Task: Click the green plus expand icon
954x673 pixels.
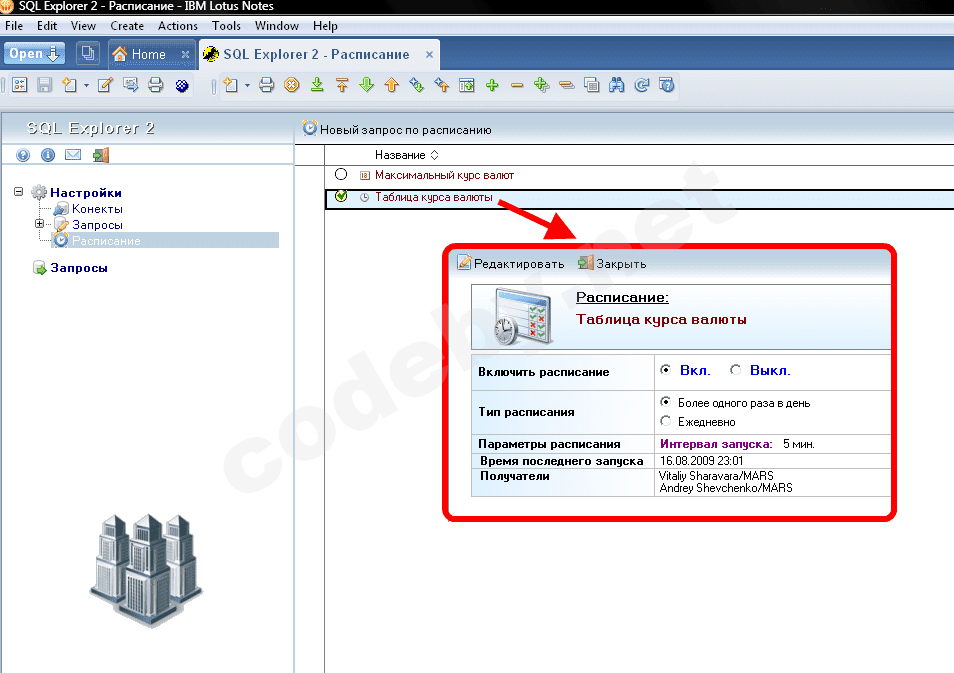Action: pos(492,85)
